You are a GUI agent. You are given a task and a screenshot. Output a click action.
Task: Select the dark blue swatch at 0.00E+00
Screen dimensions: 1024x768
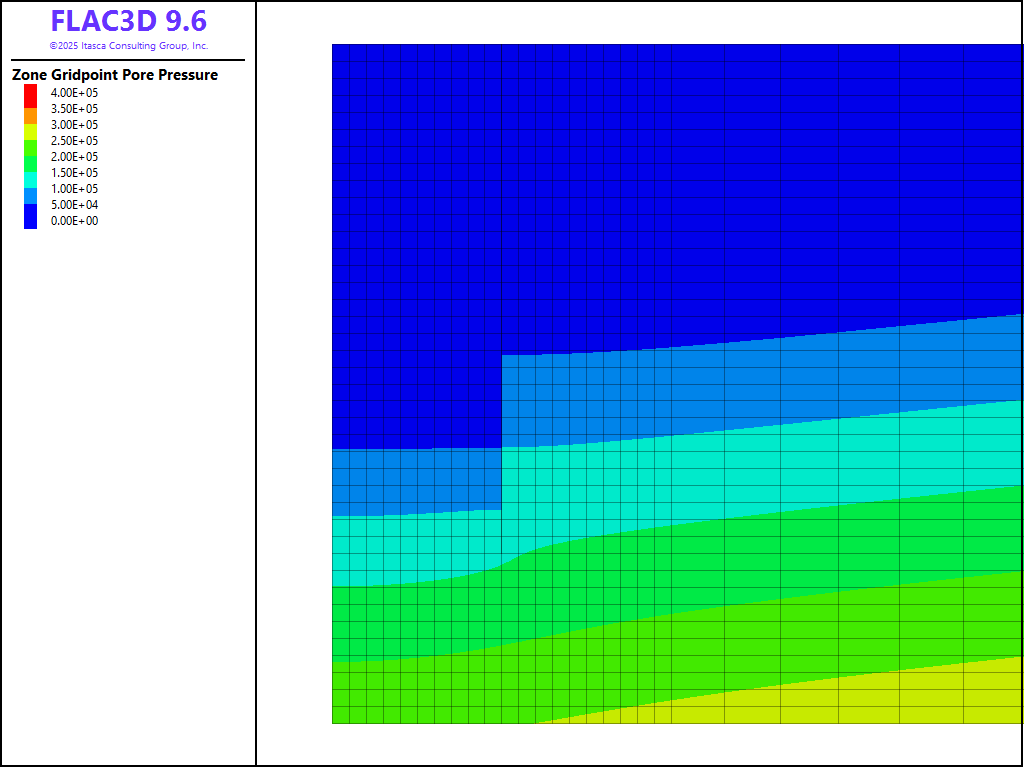(30, 217)
